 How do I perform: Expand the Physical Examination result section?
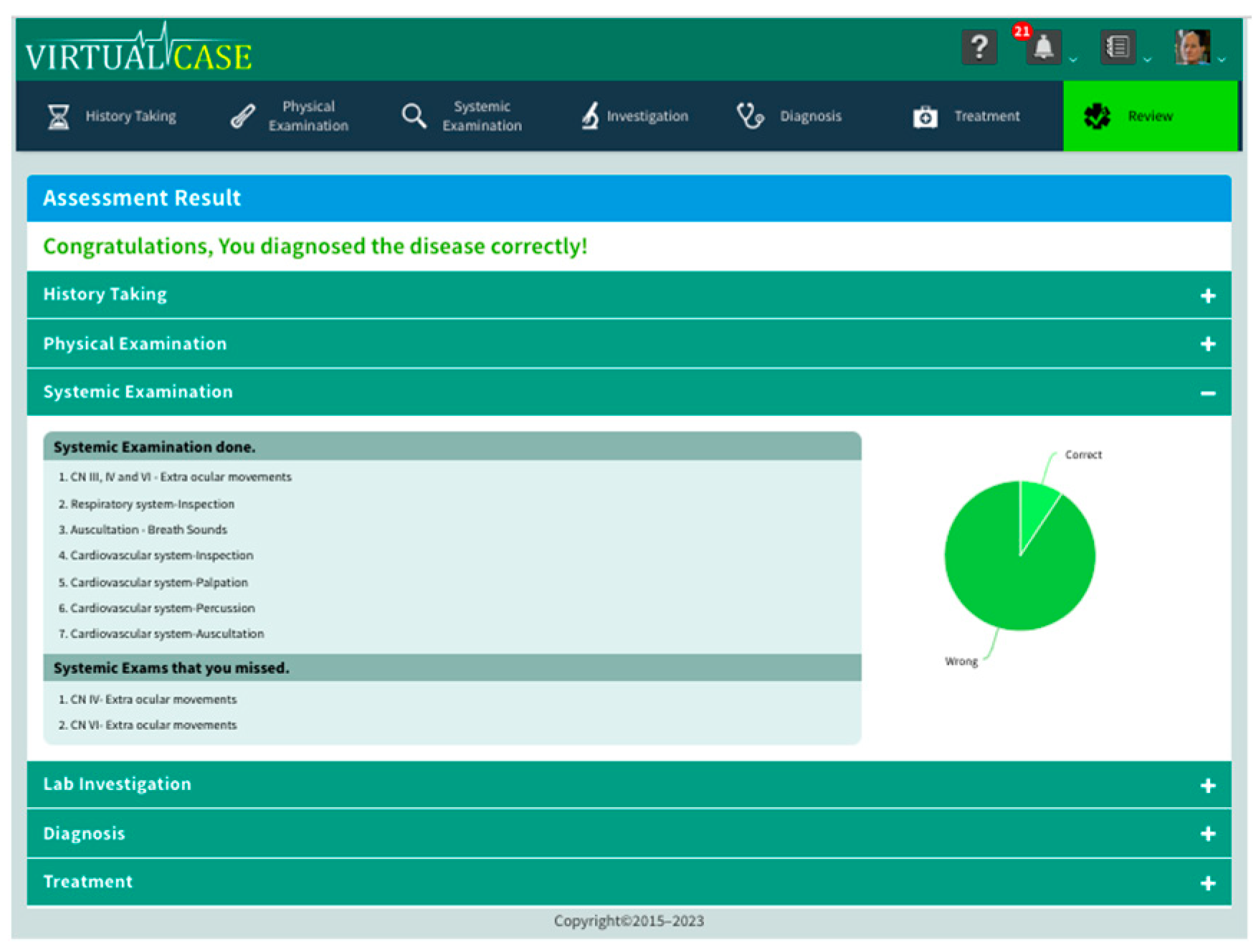tap(1207, 344)
